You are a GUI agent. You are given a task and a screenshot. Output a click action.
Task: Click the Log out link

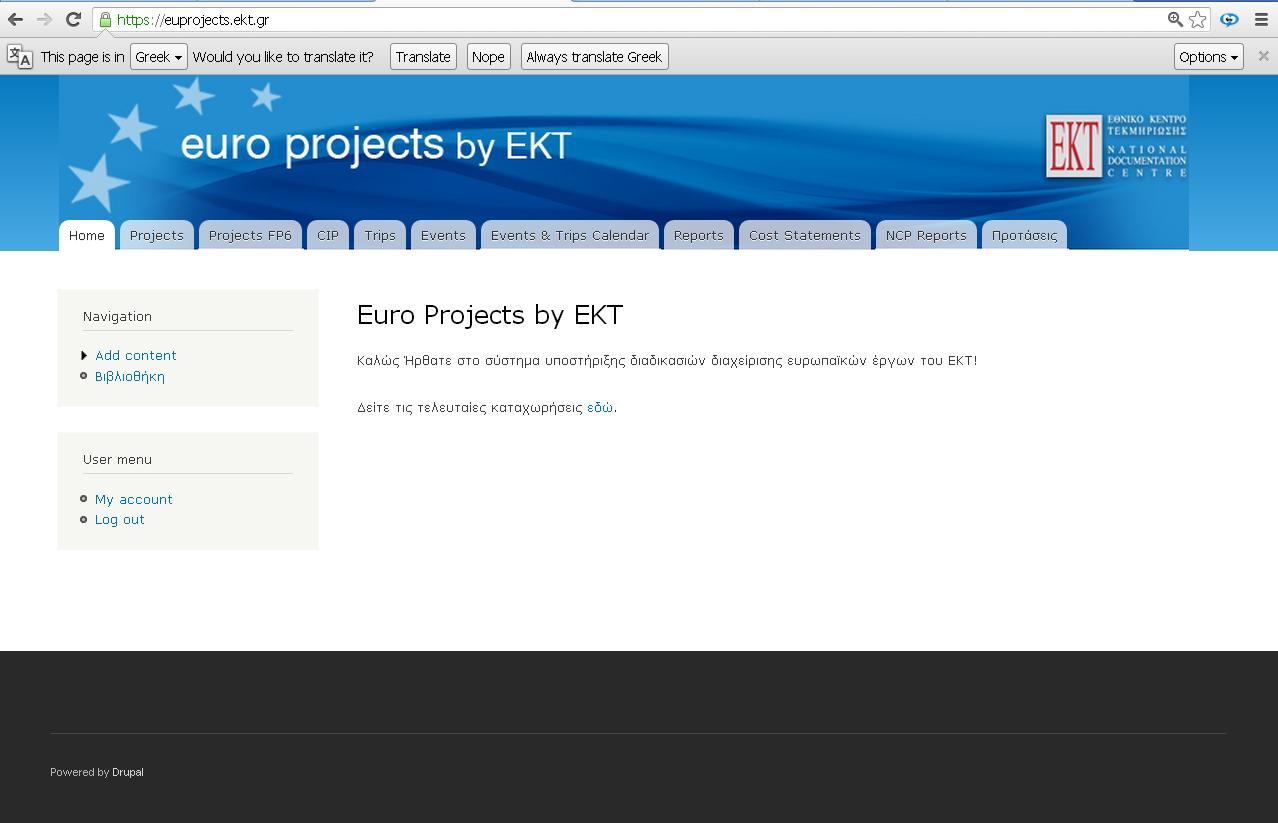[120, 519]
